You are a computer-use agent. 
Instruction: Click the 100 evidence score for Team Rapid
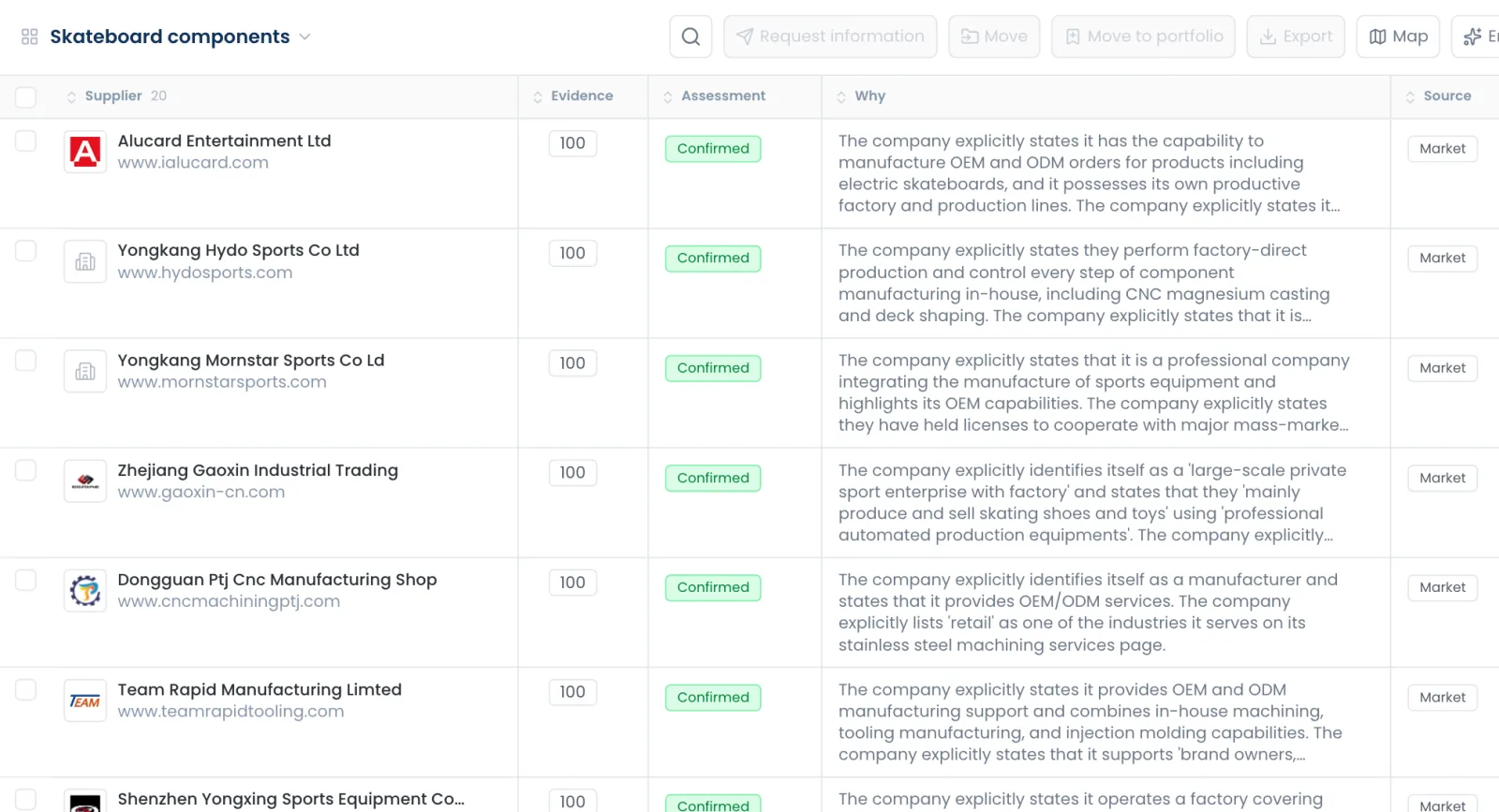pyautogui.click(x=572, y=692)
